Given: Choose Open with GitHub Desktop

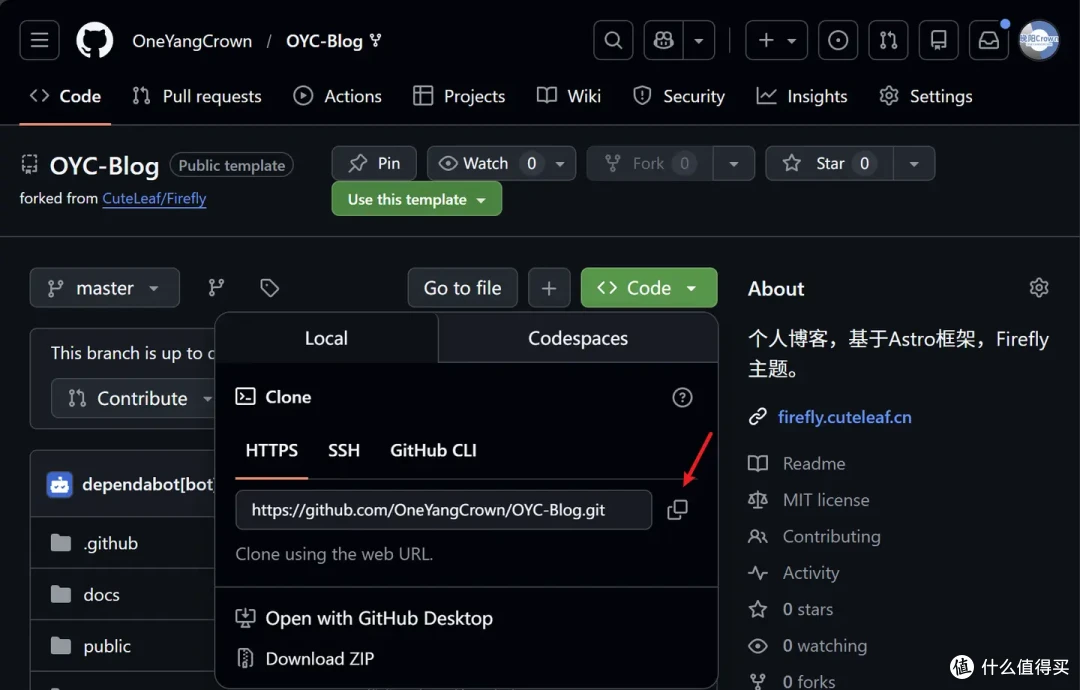Looking at the screenshot, I should coord(364,618).
